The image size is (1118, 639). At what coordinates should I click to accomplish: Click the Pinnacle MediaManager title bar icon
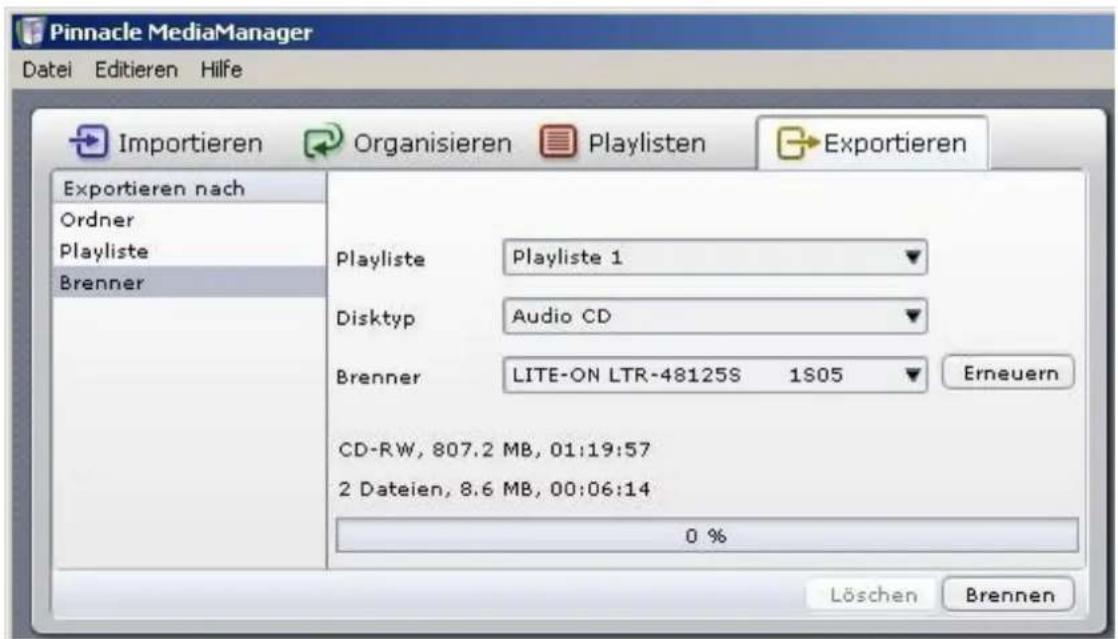[x=30, y=31]
